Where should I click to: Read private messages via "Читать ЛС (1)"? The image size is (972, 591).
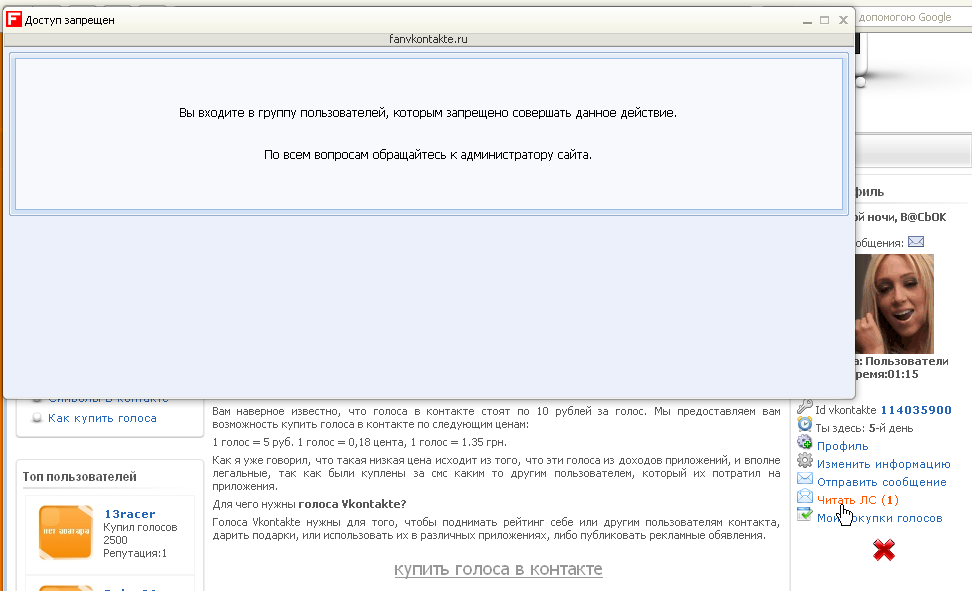tap(858, 500)
